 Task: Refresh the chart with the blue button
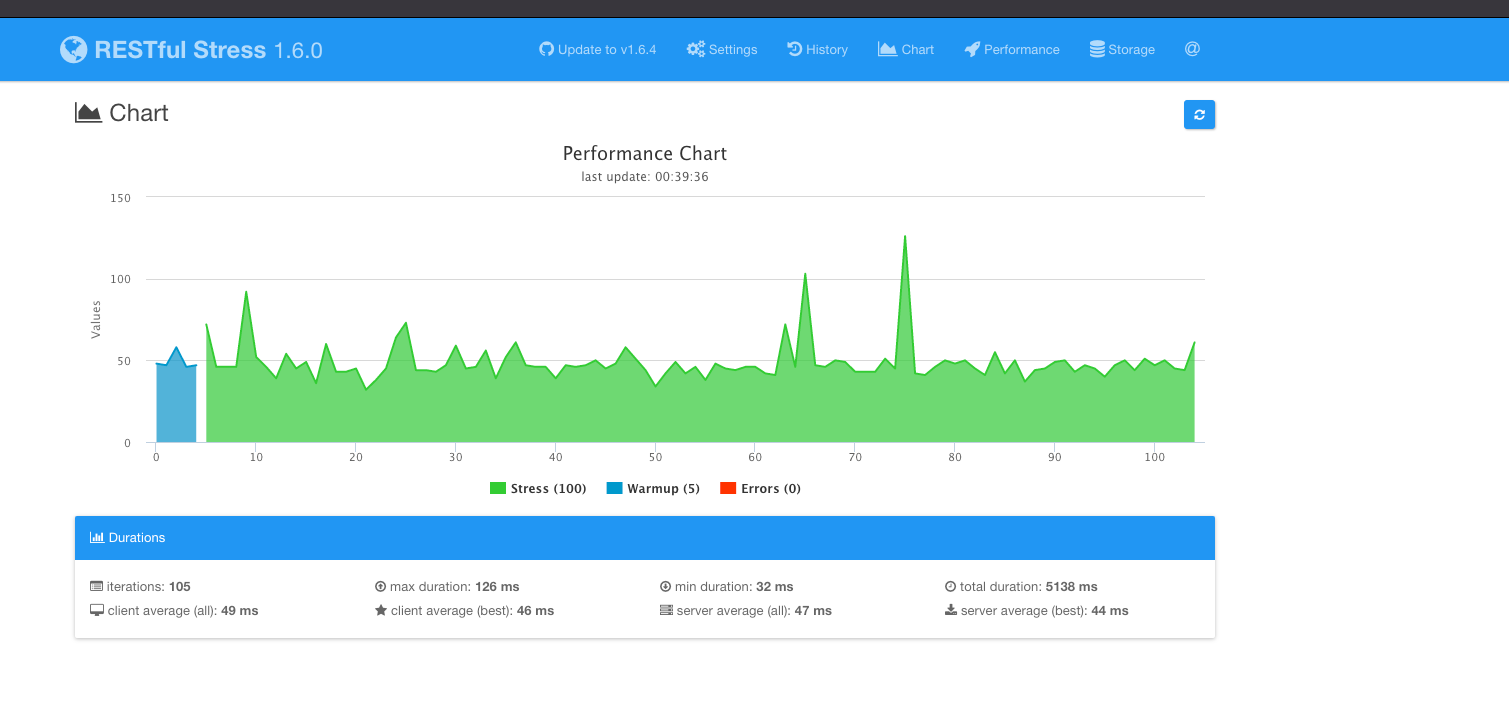[x=1199, y=115]
